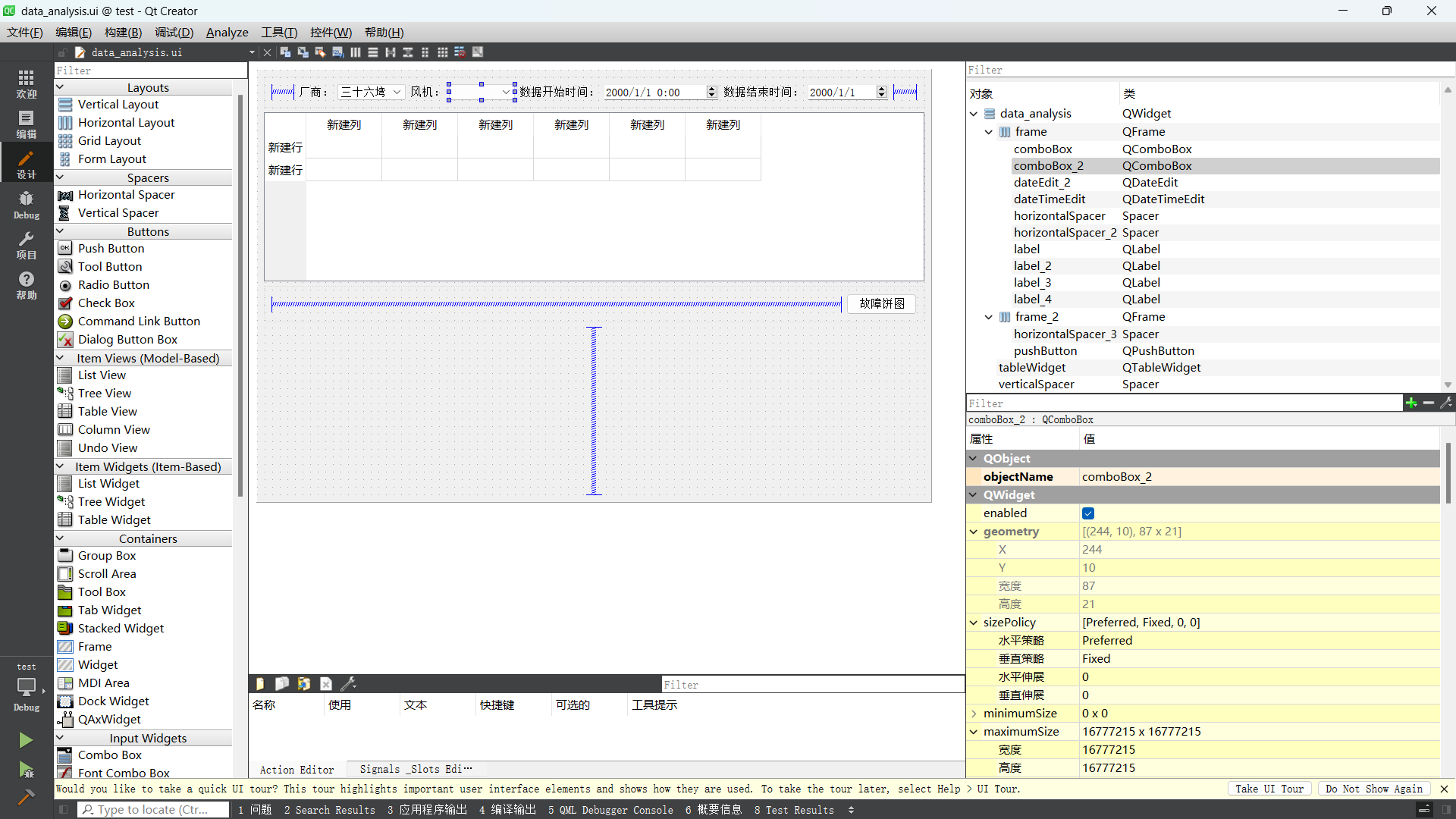Viewport: 1456px width, 819px height.
Task: Collapse the geometry property
Action: pos(974,532)
